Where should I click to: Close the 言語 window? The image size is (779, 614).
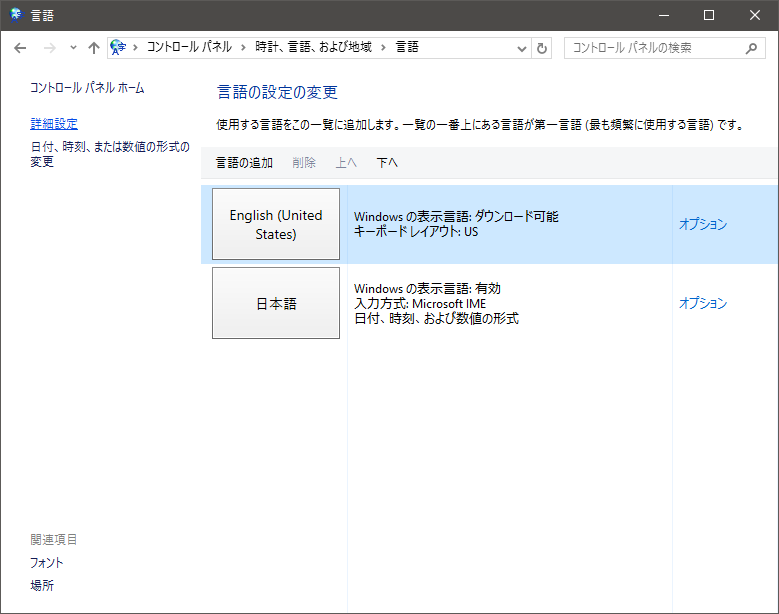click(x=755, y=15)
